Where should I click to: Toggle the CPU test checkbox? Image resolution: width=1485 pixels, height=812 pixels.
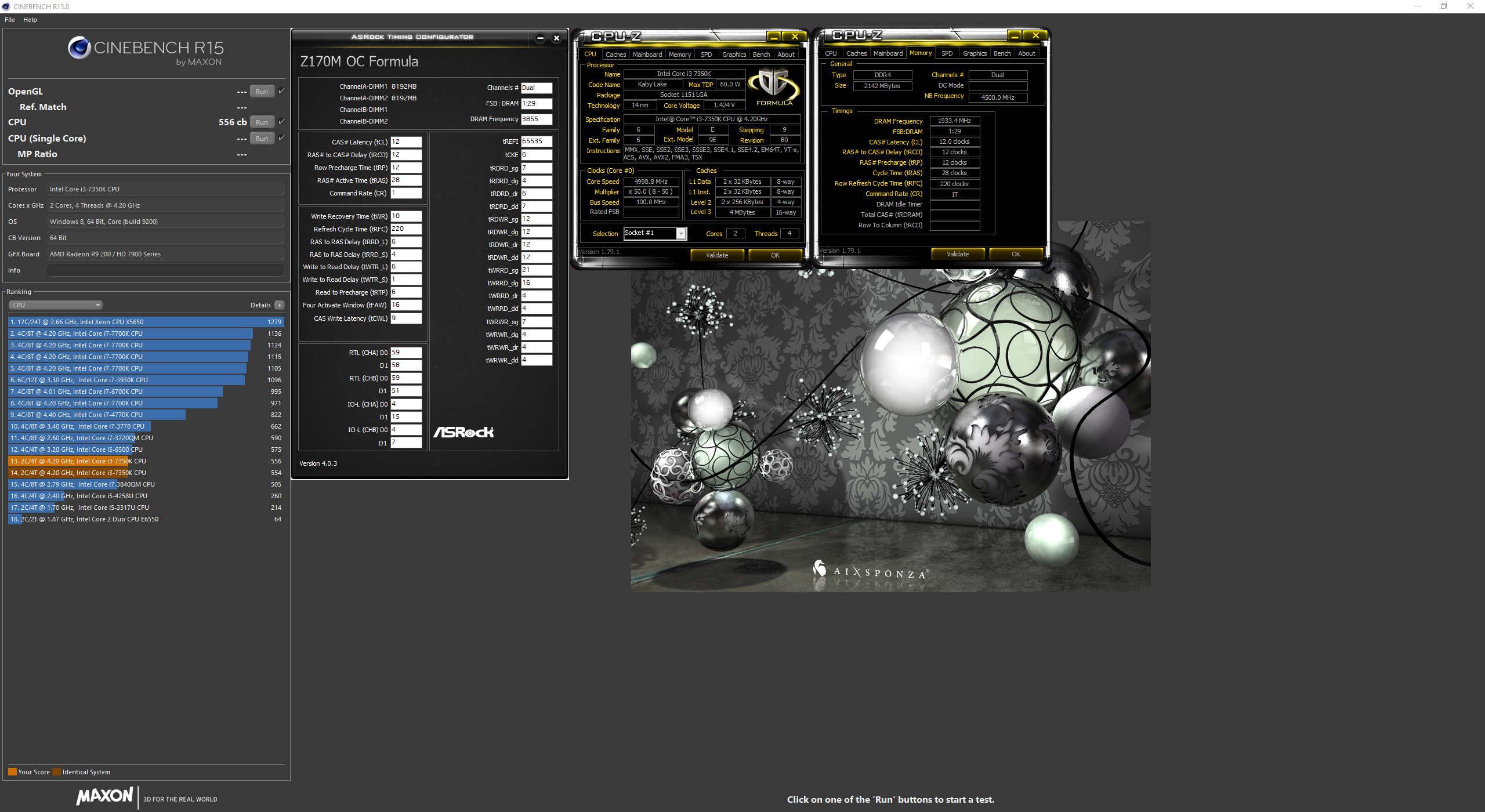281,122
